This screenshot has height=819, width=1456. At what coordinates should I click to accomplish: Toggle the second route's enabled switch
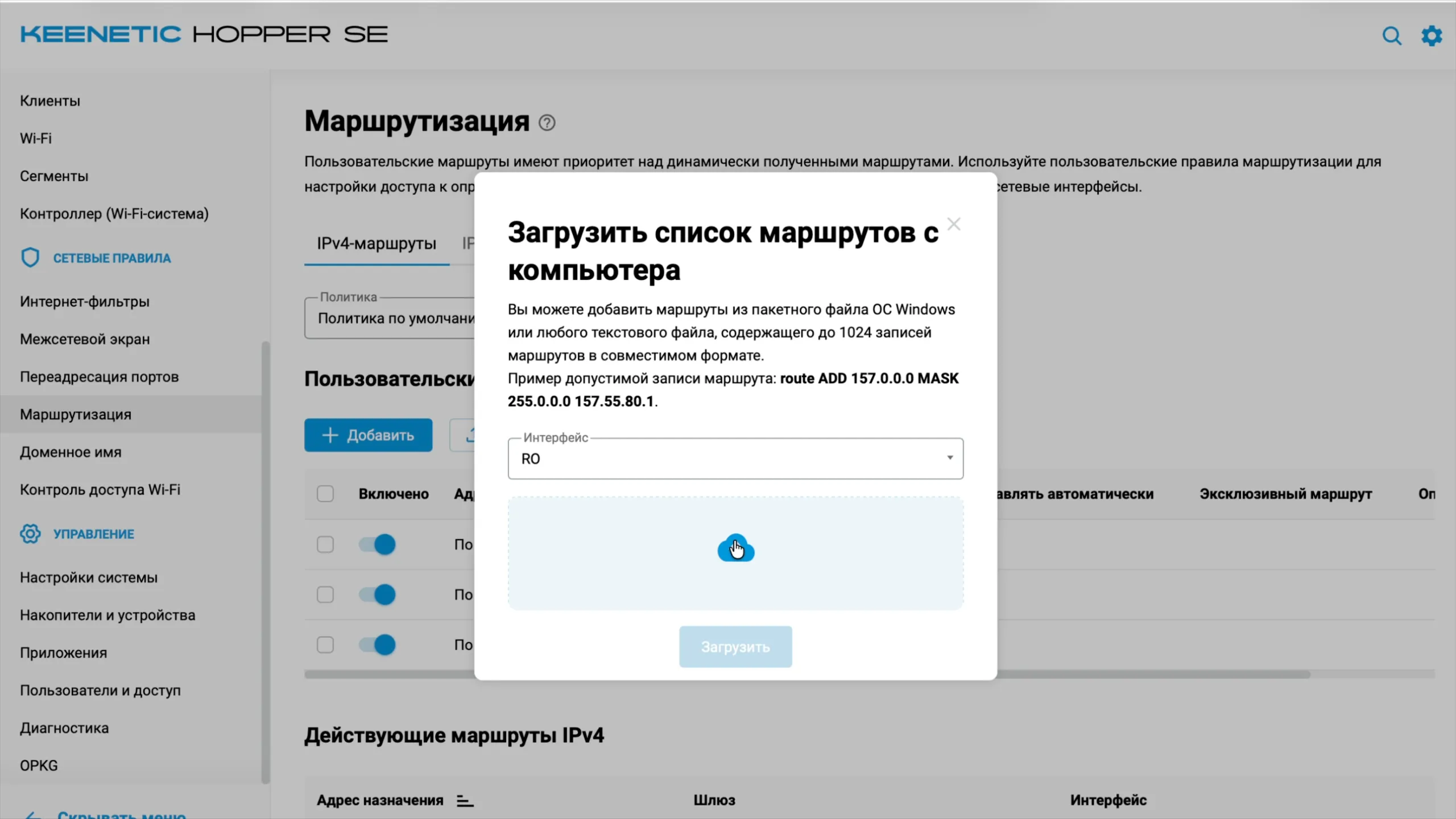pos(377,595)
